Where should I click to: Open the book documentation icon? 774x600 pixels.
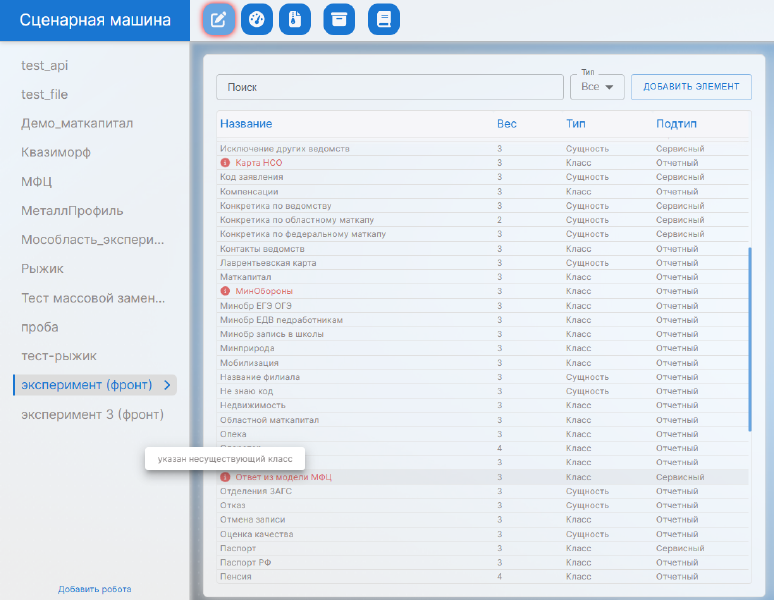click(384, 20)
